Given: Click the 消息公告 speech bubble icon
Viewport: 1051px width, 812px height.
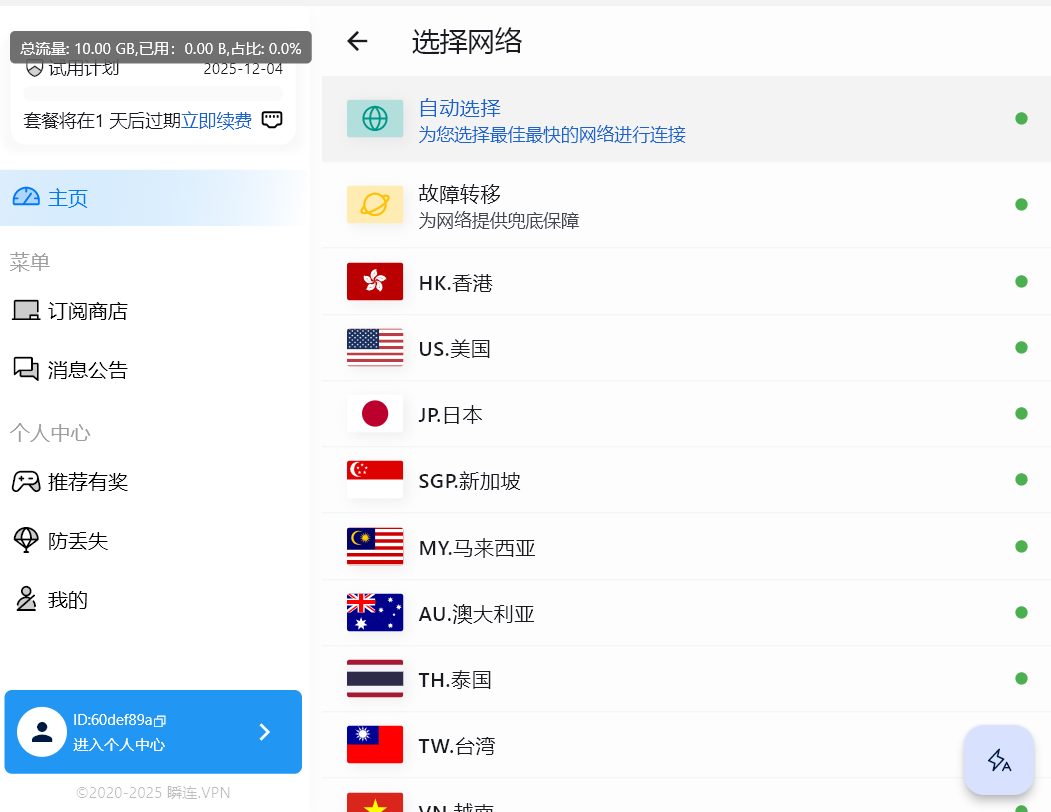Looking at the screenshot, I should (26, 369).
